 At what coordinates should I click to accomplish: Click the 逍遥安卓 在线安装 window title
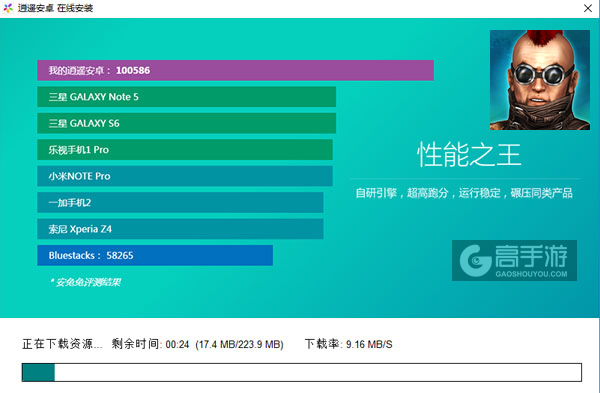coord(55,8)
